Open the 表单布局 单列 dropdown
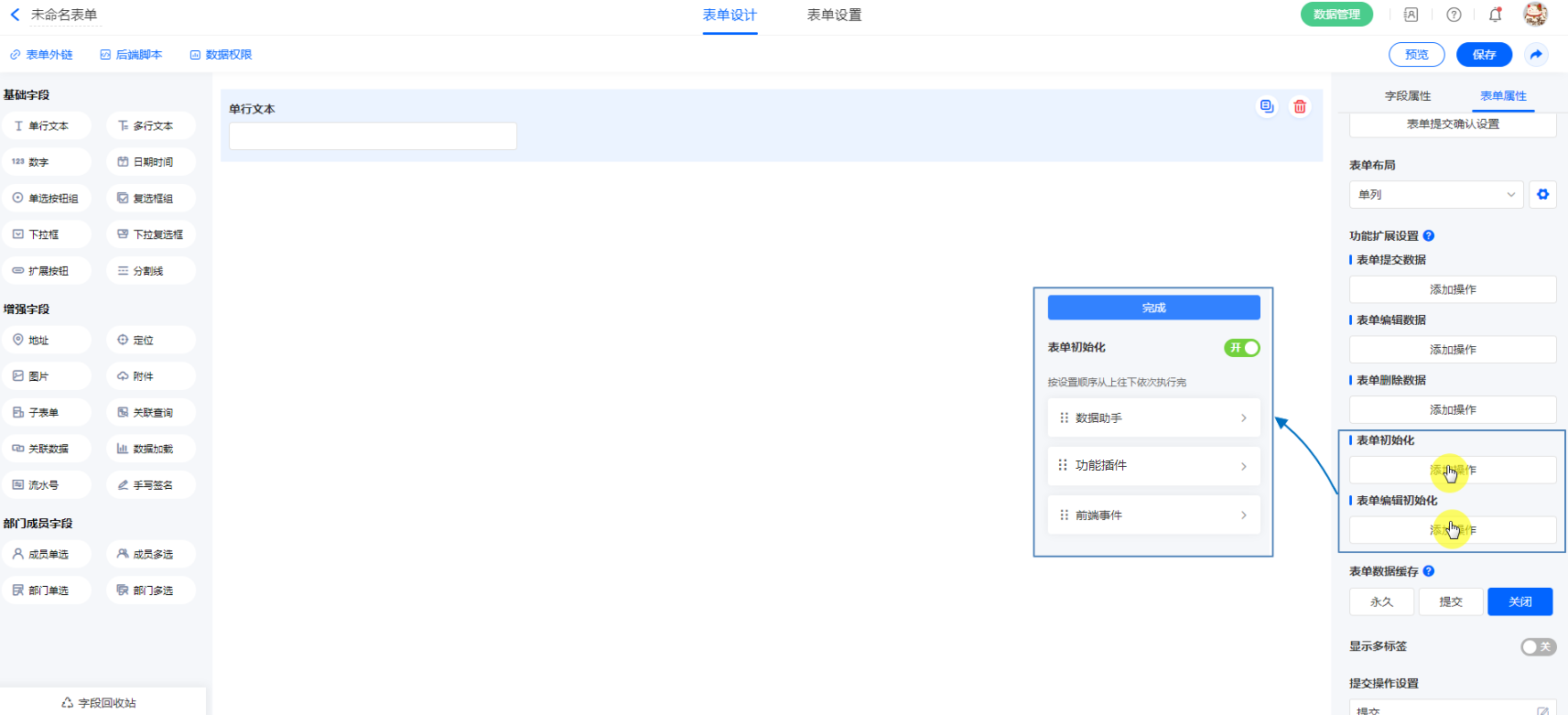This screenshot has width=1568, height=715. (1435, 194)
